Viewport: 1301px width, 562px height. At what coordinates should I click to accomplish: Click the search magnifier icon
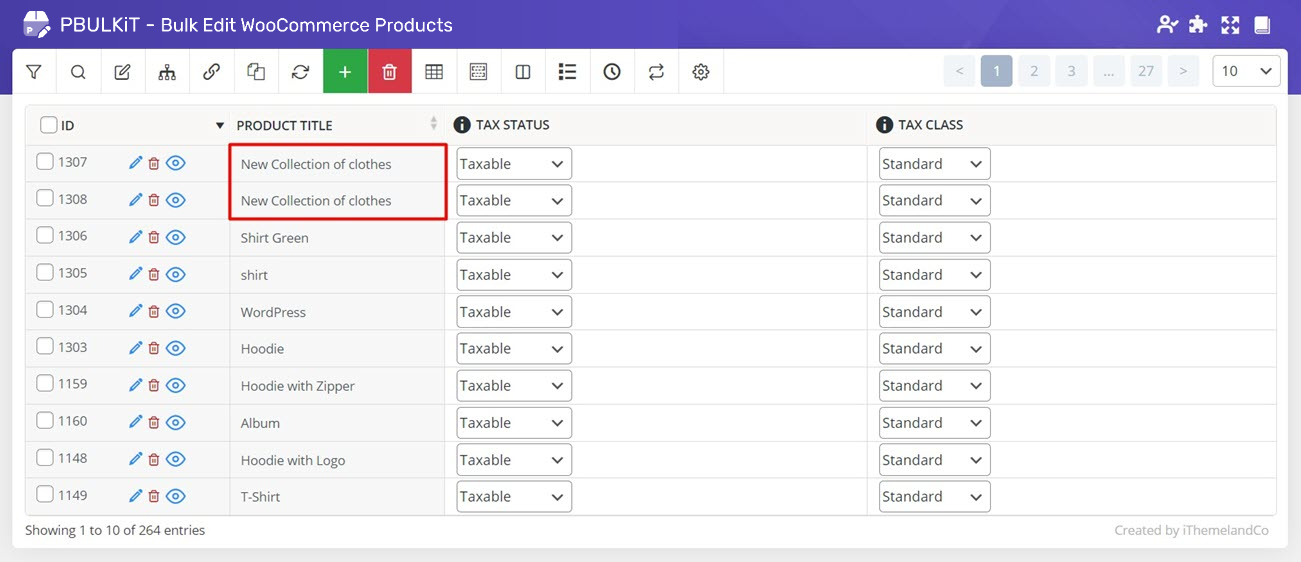[78, 72]
